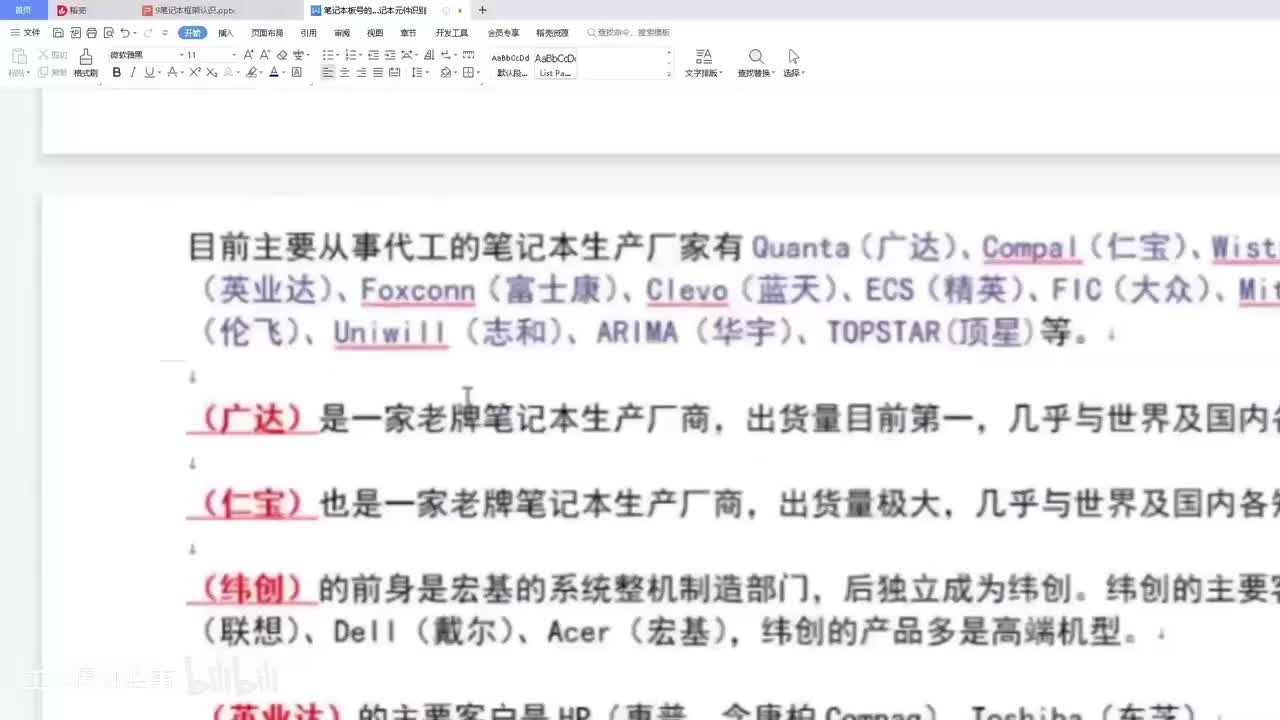Click the Cut scissors icon
This screenshot has width=1280, height=720.
pos(43,55)
